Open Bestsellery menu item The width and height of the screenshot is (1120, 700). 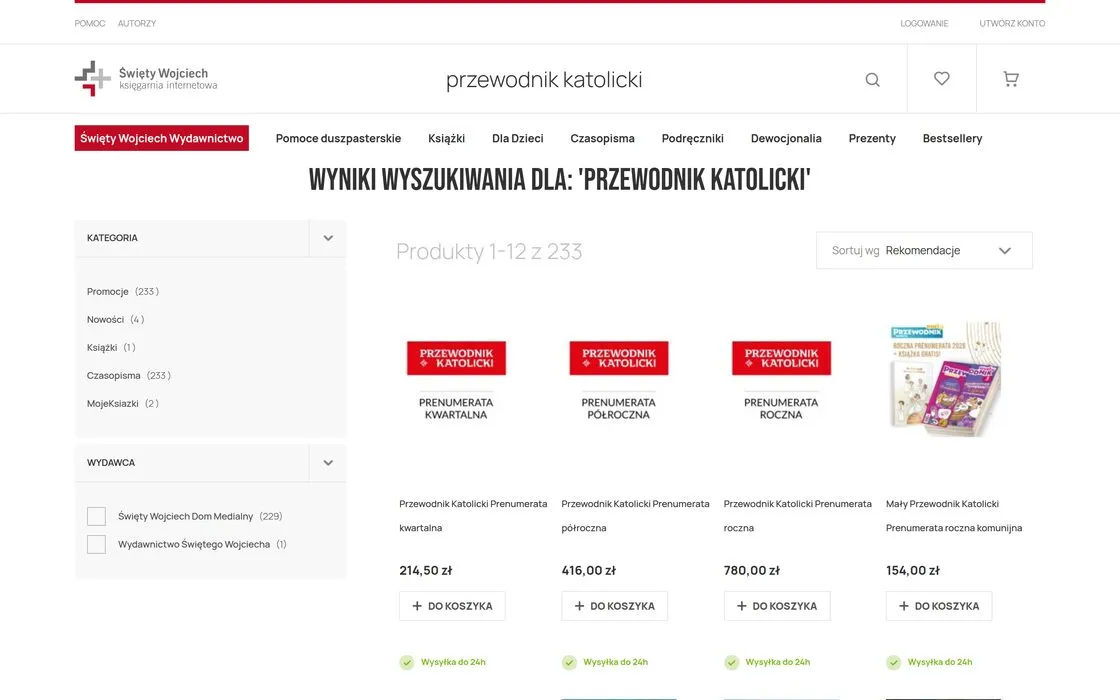coord(952,138)
